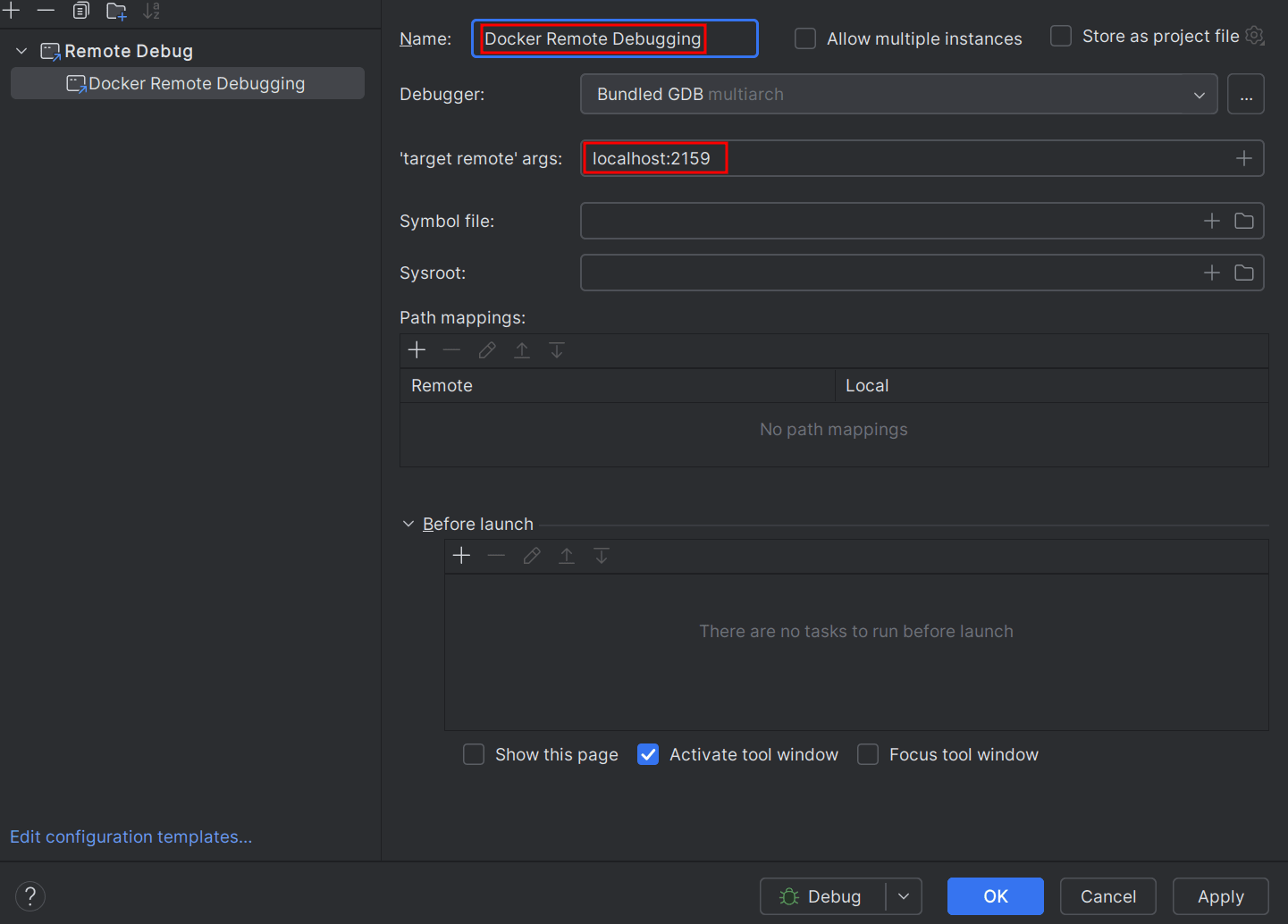
Task: Insert macro into target remote args
Action: [x=1244, y=158]
